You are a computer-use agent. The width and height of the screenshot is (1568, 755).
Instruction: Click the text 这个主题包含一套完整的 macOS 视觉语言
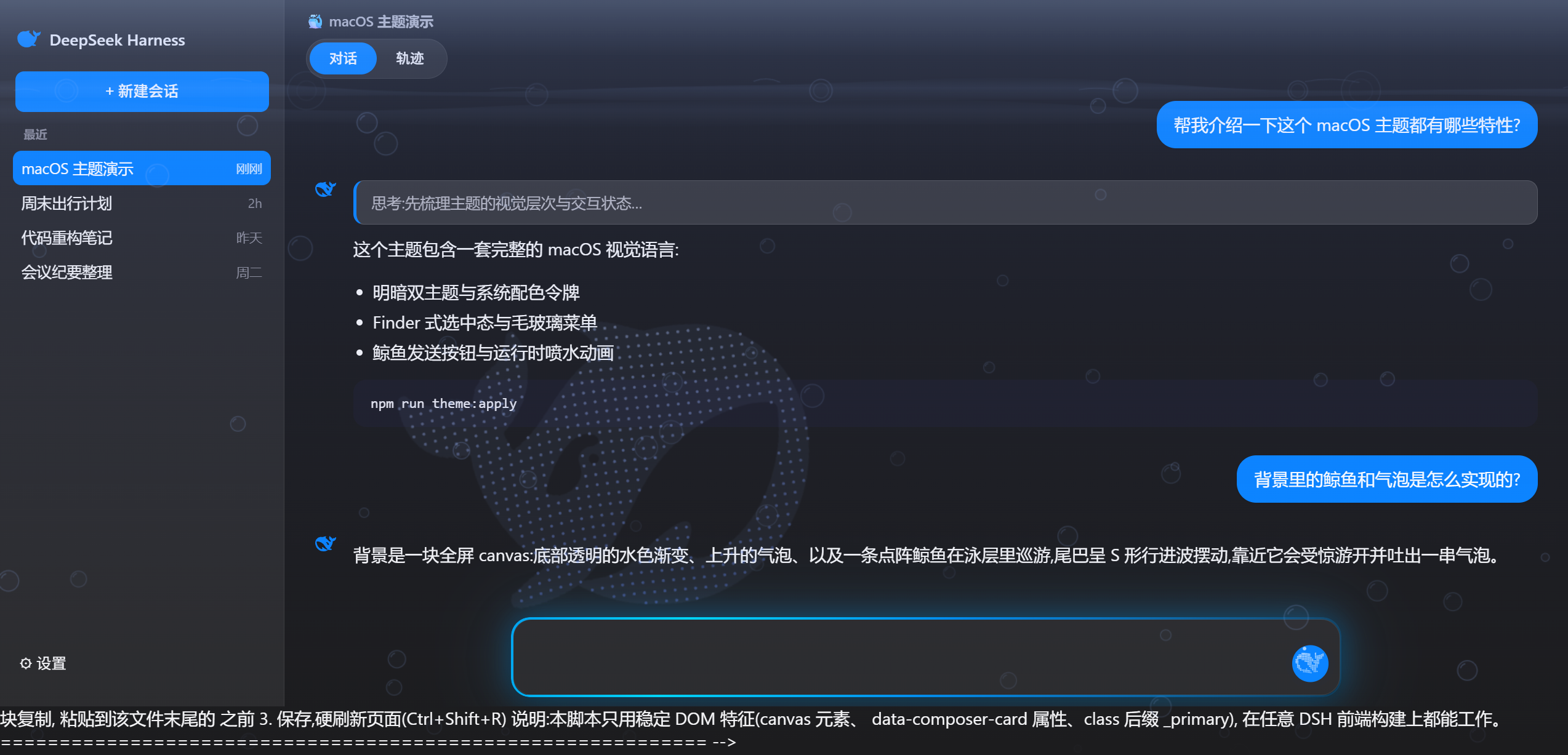pyautogui.click(x=515, y=249)
